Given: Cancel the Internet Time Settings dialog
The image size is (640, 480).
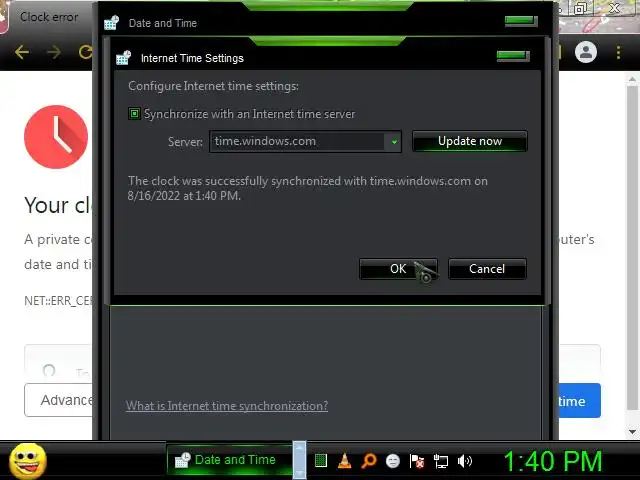Looking at the screenshot, I should 487,269.
